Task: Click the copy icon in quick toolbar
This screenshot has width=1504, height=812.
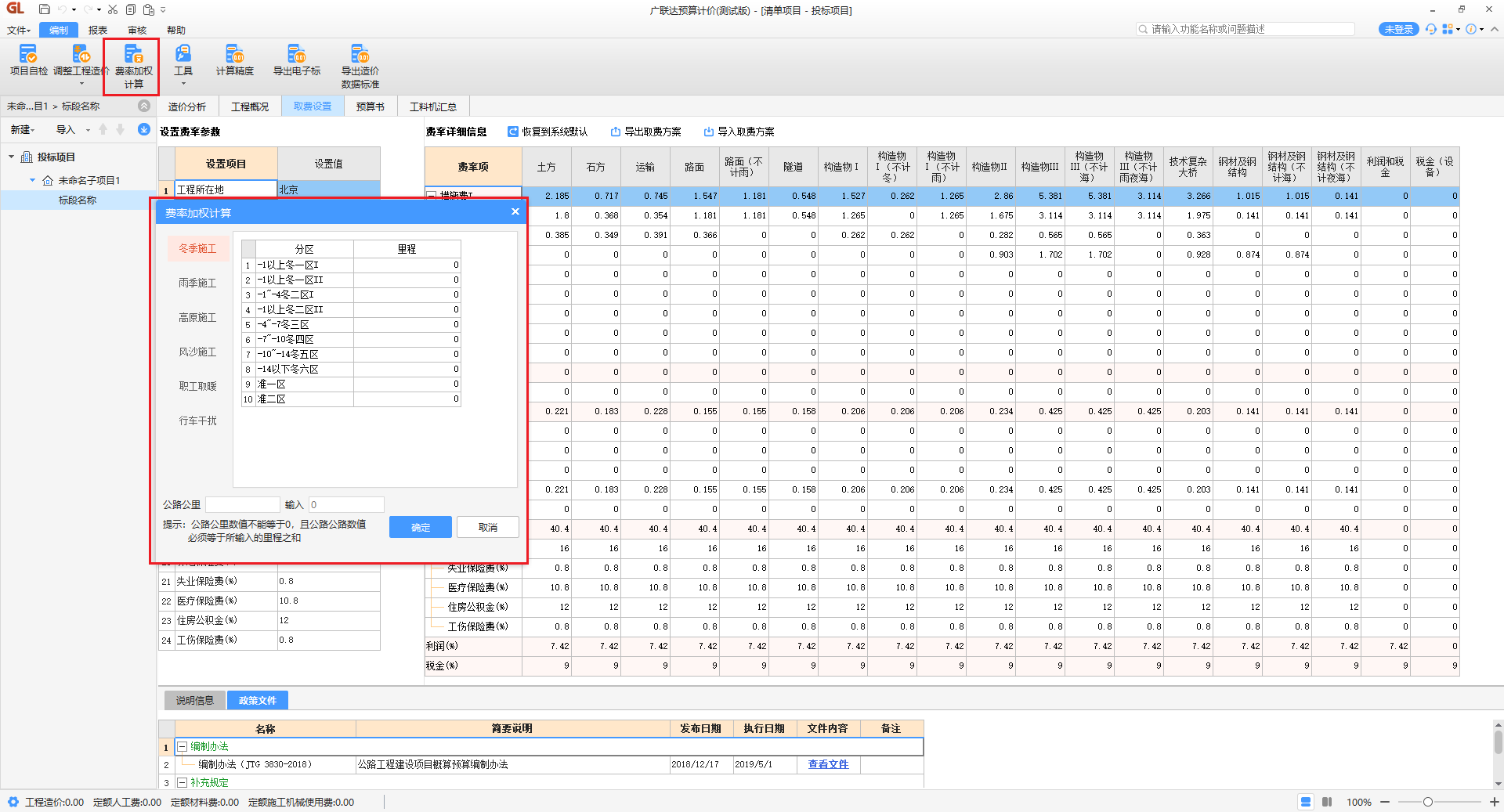Action: (x=131, y=9)
